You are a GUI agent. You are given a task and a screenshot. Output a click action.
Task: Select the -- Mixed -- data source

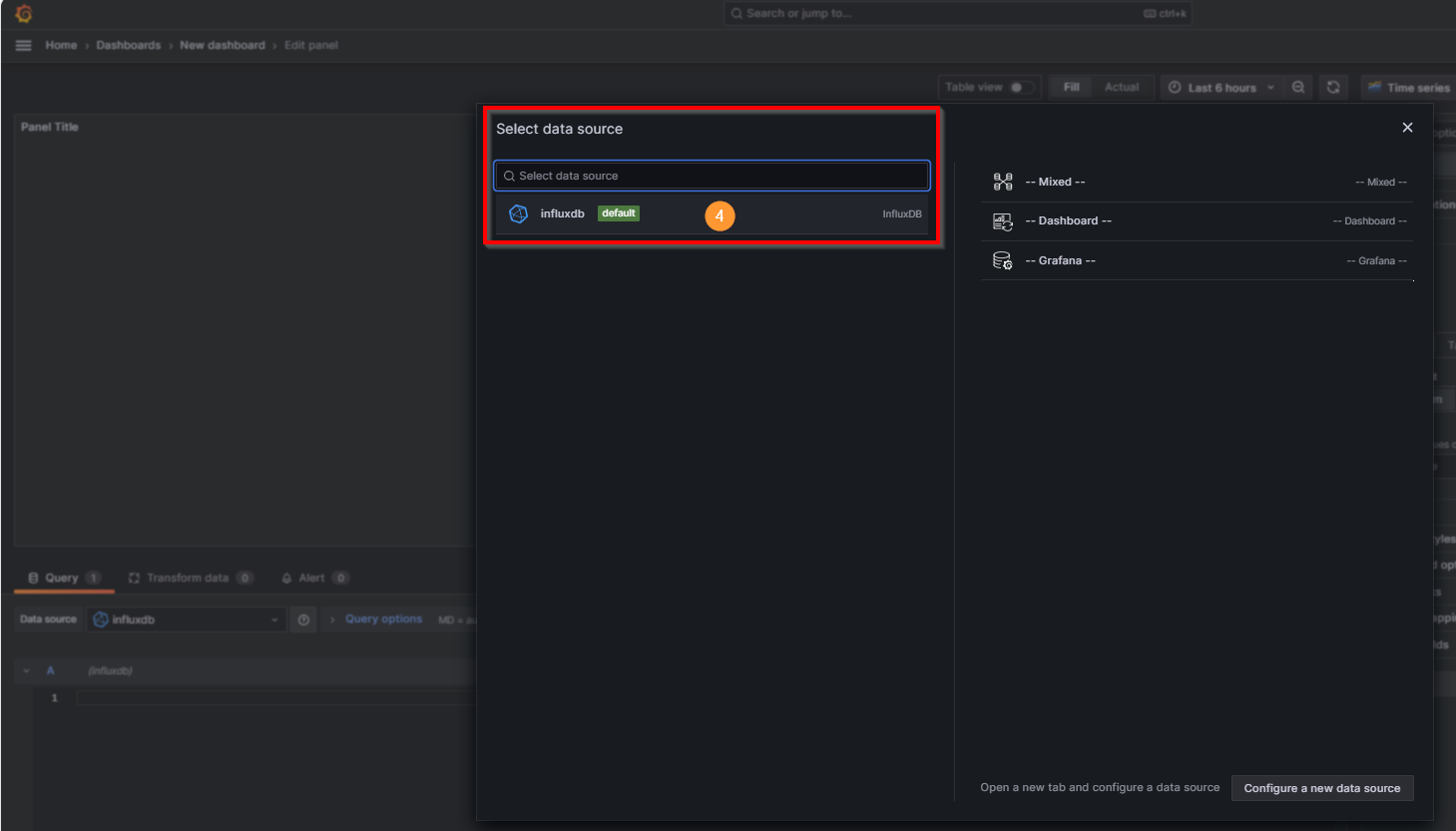(1198, 182)
